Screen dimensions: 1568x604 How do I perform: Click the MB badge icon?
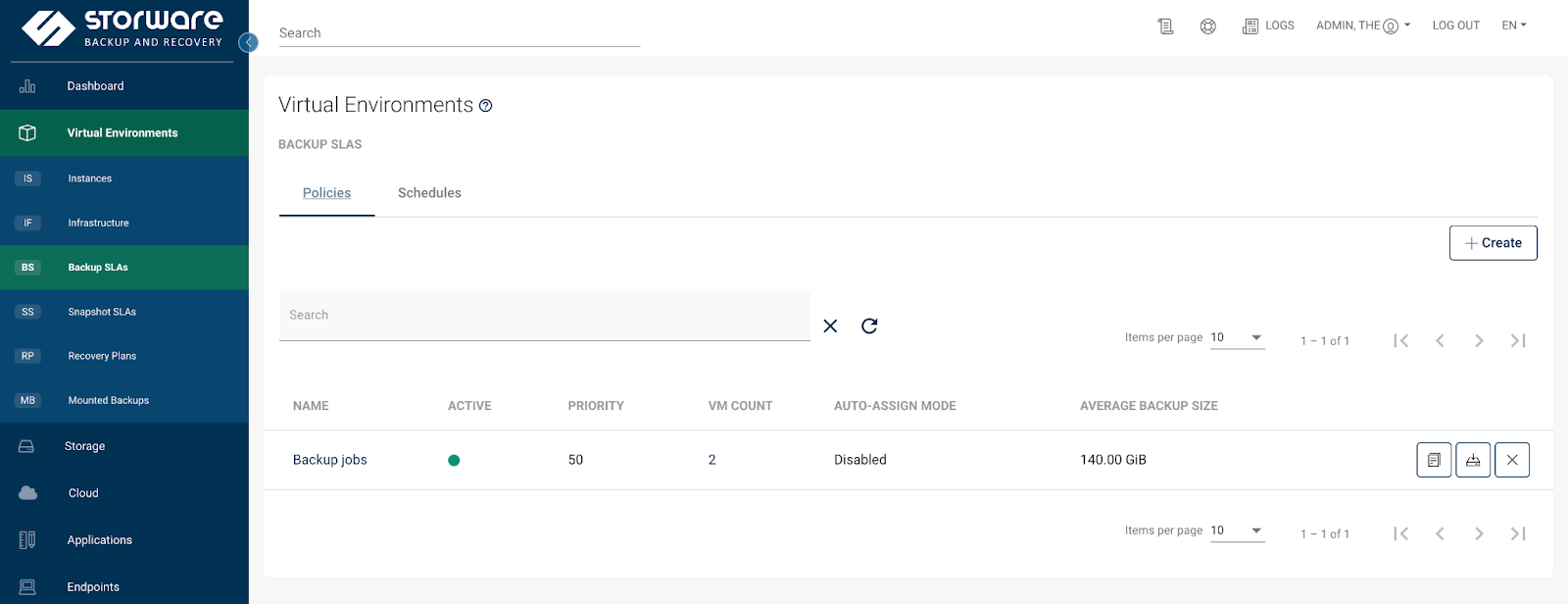coord(27,400)
